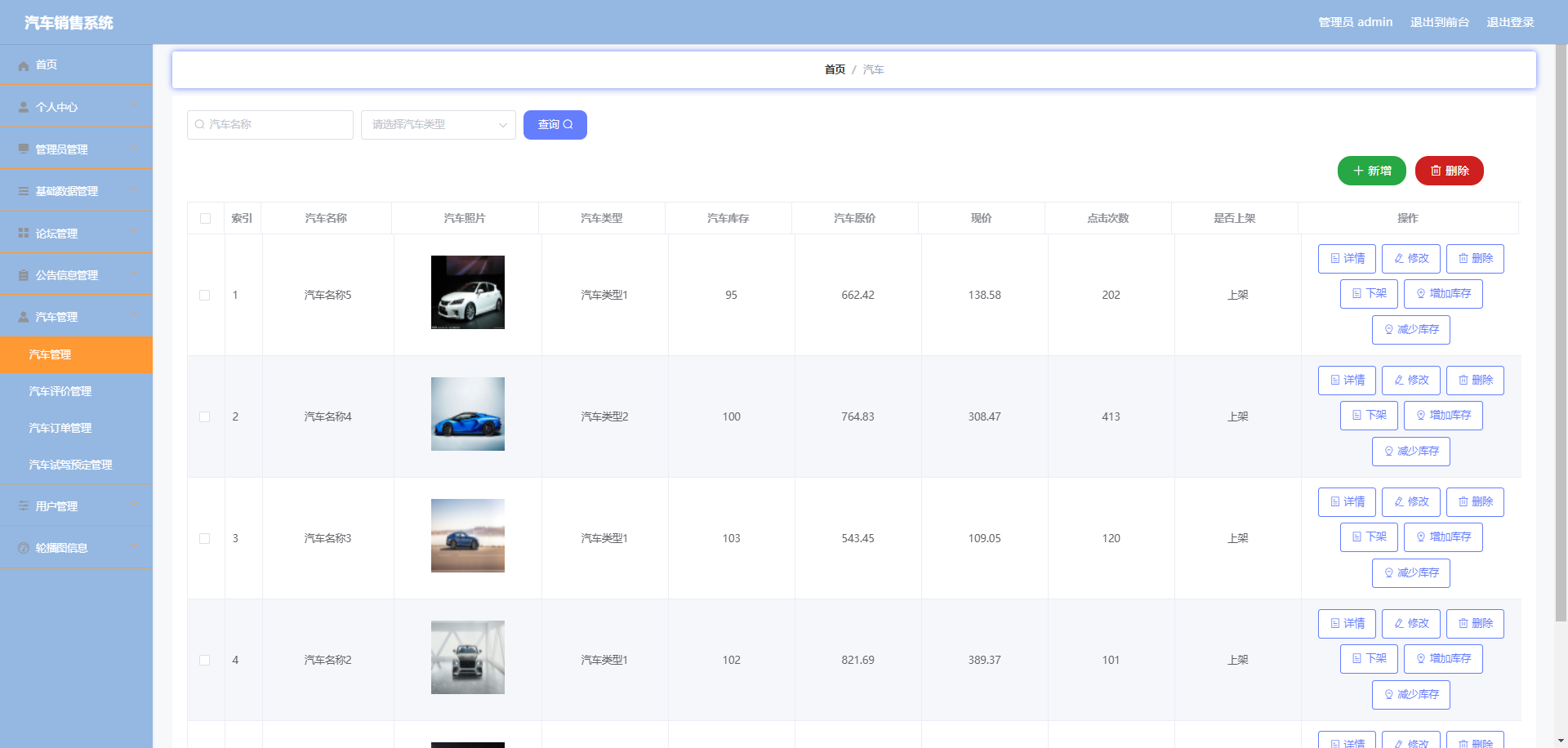Click 退出到前台 in the top bar
The width and height of the screenshot is (1568, 748).
click(1440, 22)
